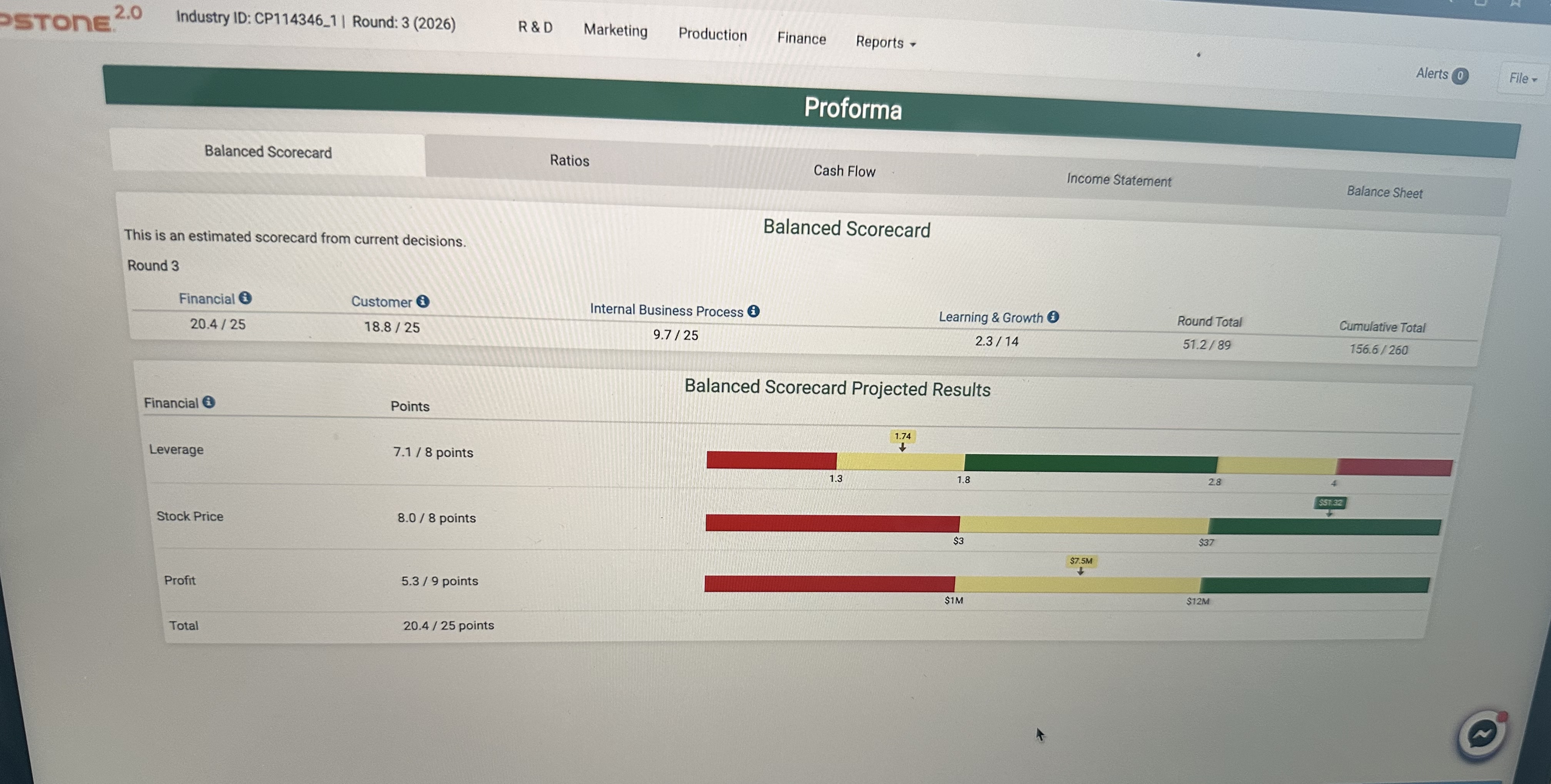Click info icon beside Financial Points header

208,402
